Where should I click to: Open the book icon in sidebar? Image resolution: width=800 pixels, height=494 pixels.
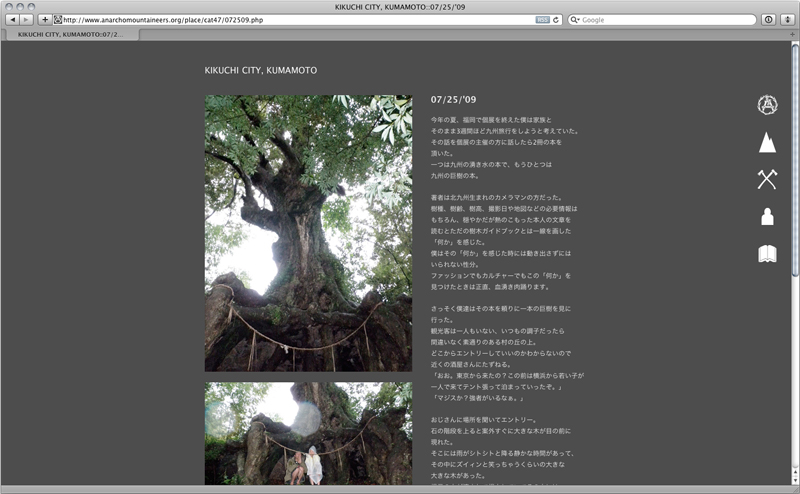[x=767, y=254]
